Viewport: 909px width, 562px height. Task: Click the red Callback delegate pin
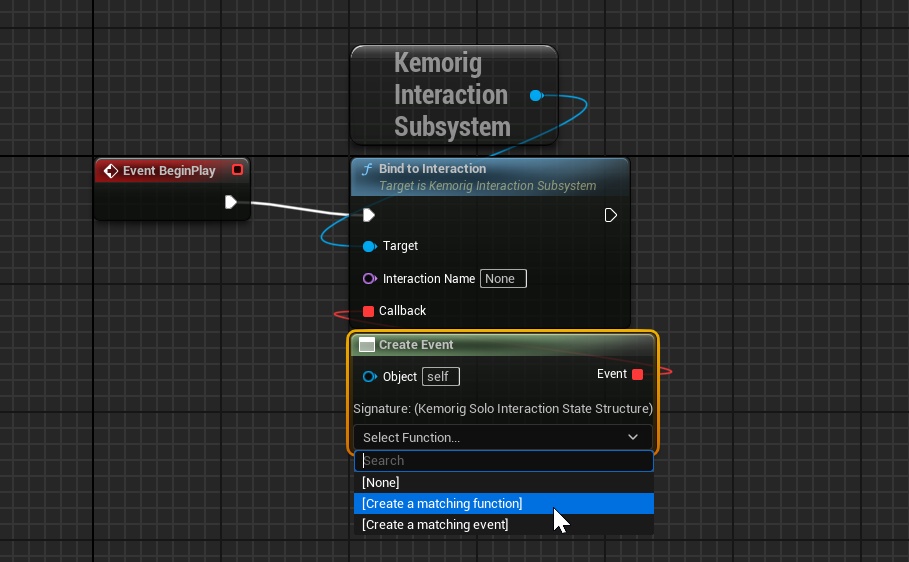click(x=369, y=311)
